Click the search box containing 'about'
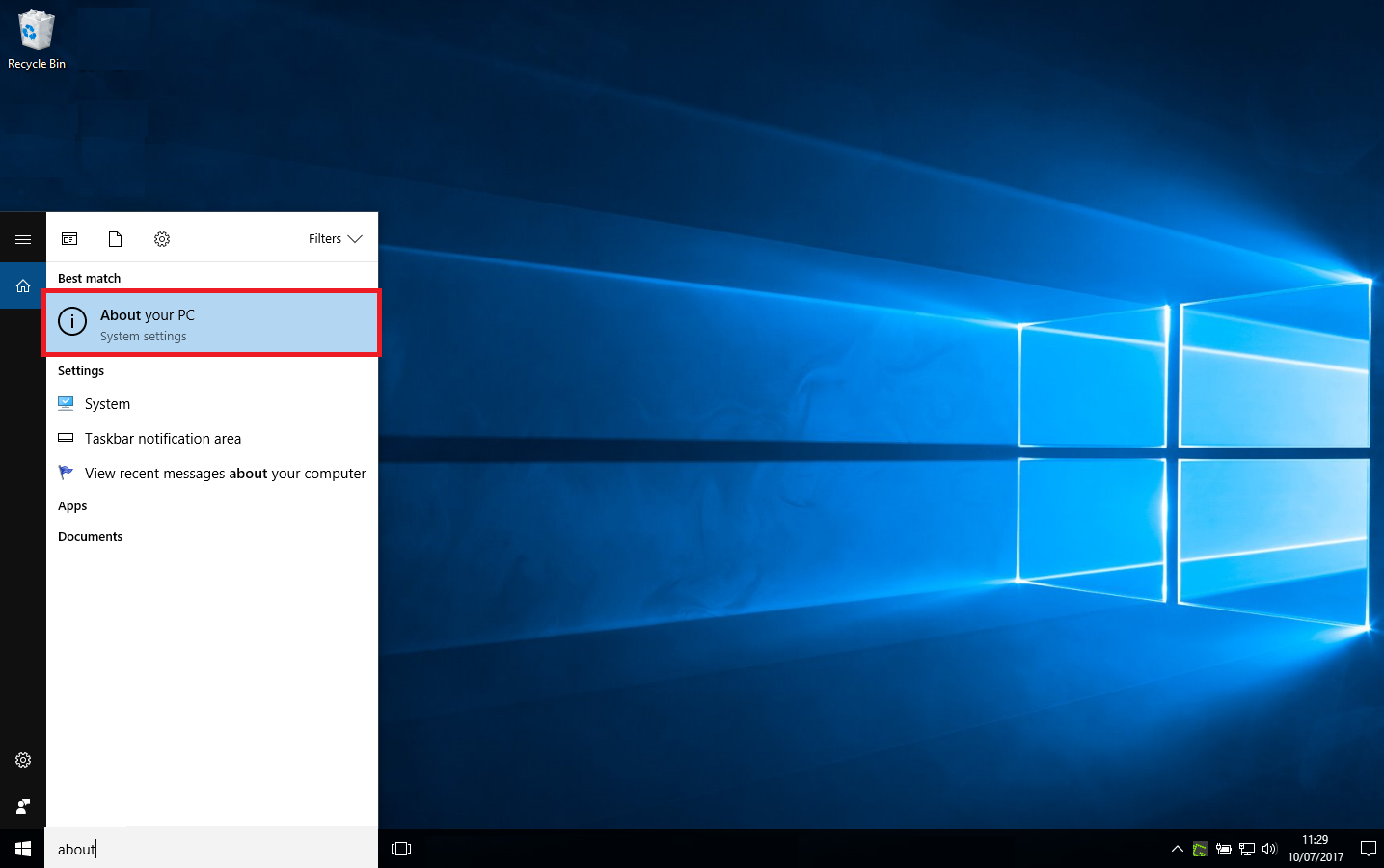Viewport: 1384px width, 868px height. tap(212, 849)
